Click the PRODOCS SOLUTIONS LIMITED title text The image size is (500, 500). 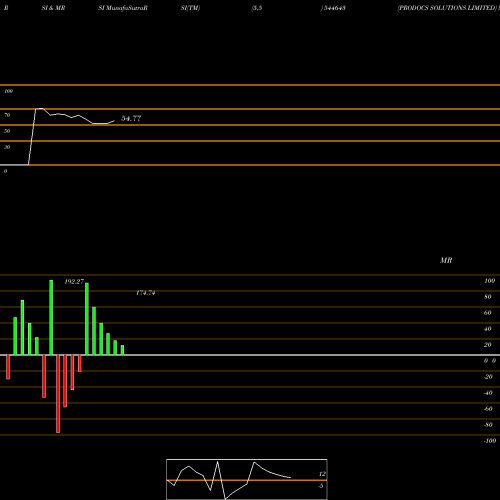(x=447, y=8)
